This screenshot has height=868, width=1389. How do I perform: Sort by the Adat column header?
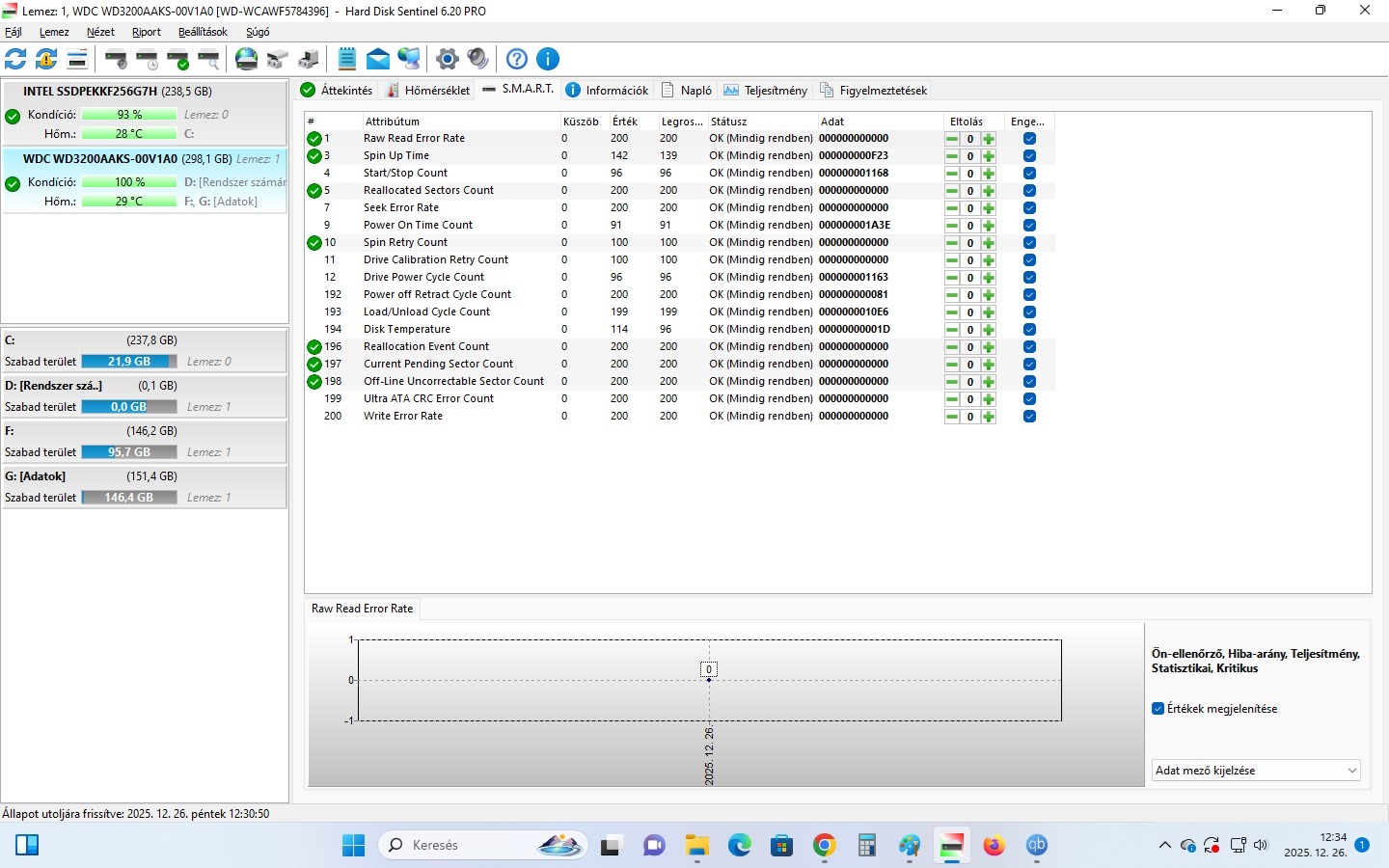880,122
